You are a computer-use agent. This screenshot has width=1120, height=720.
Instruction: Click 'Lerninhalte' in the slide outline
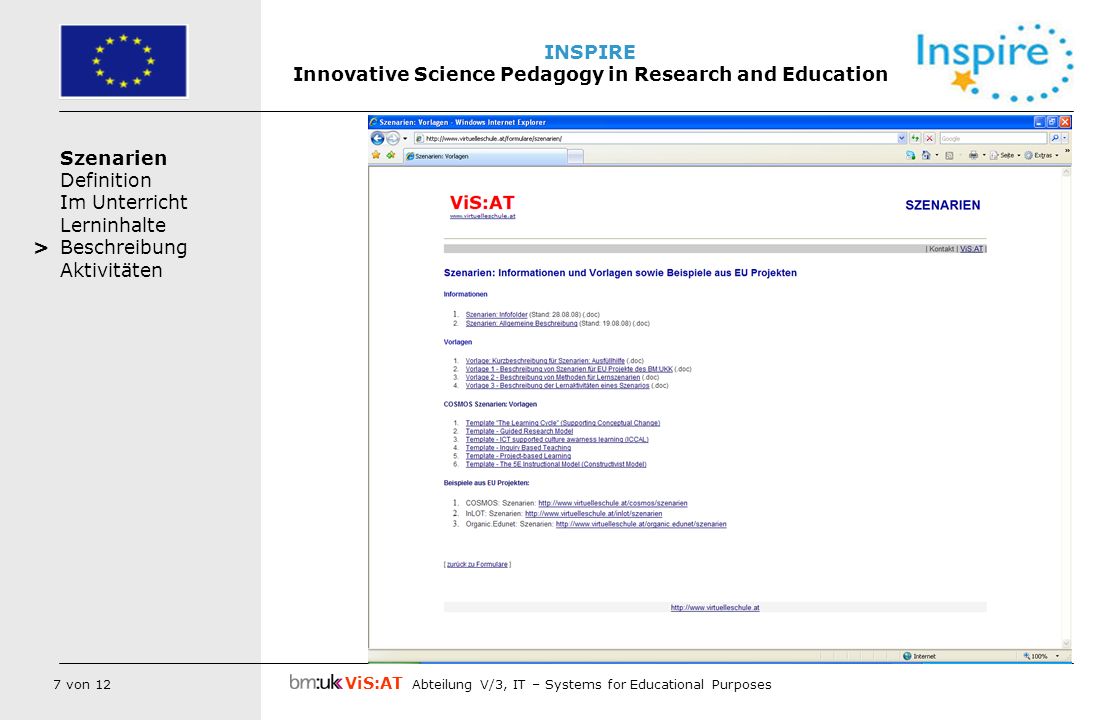click(x=113, y=225)
